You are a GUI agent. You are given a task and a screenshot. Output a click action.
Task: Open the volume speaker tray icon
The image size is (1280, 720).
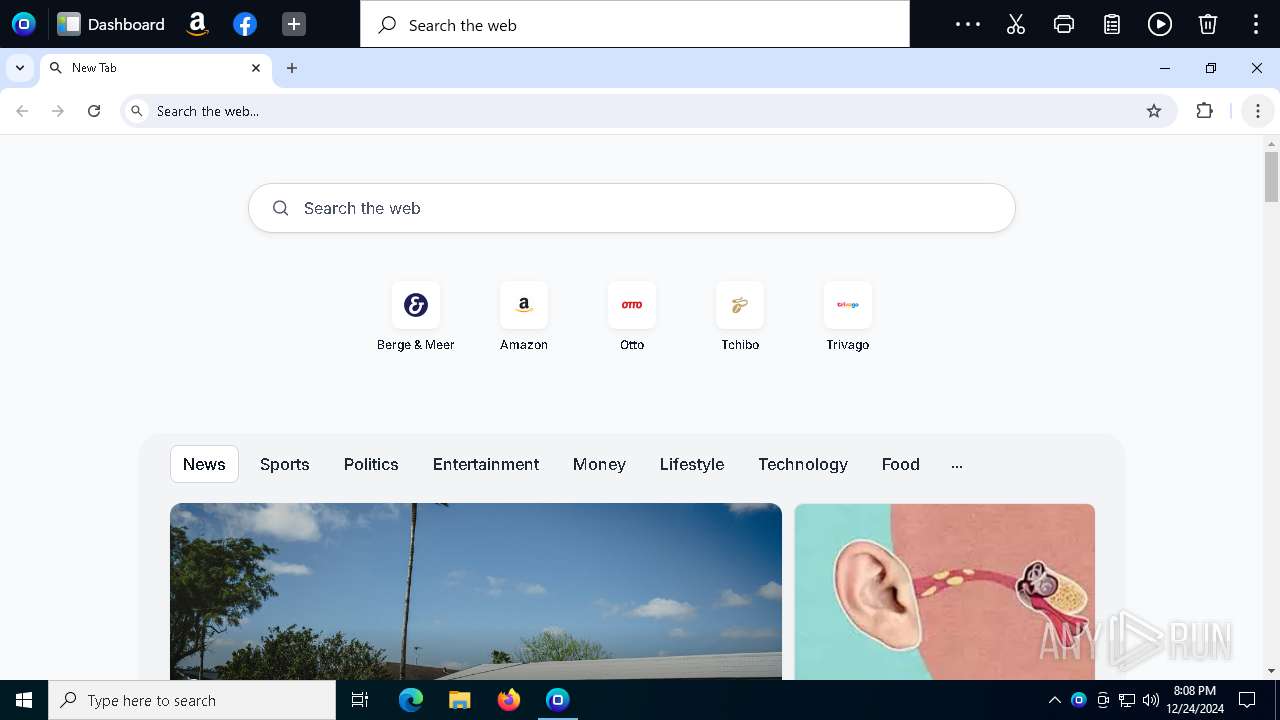pos(1151,700)
